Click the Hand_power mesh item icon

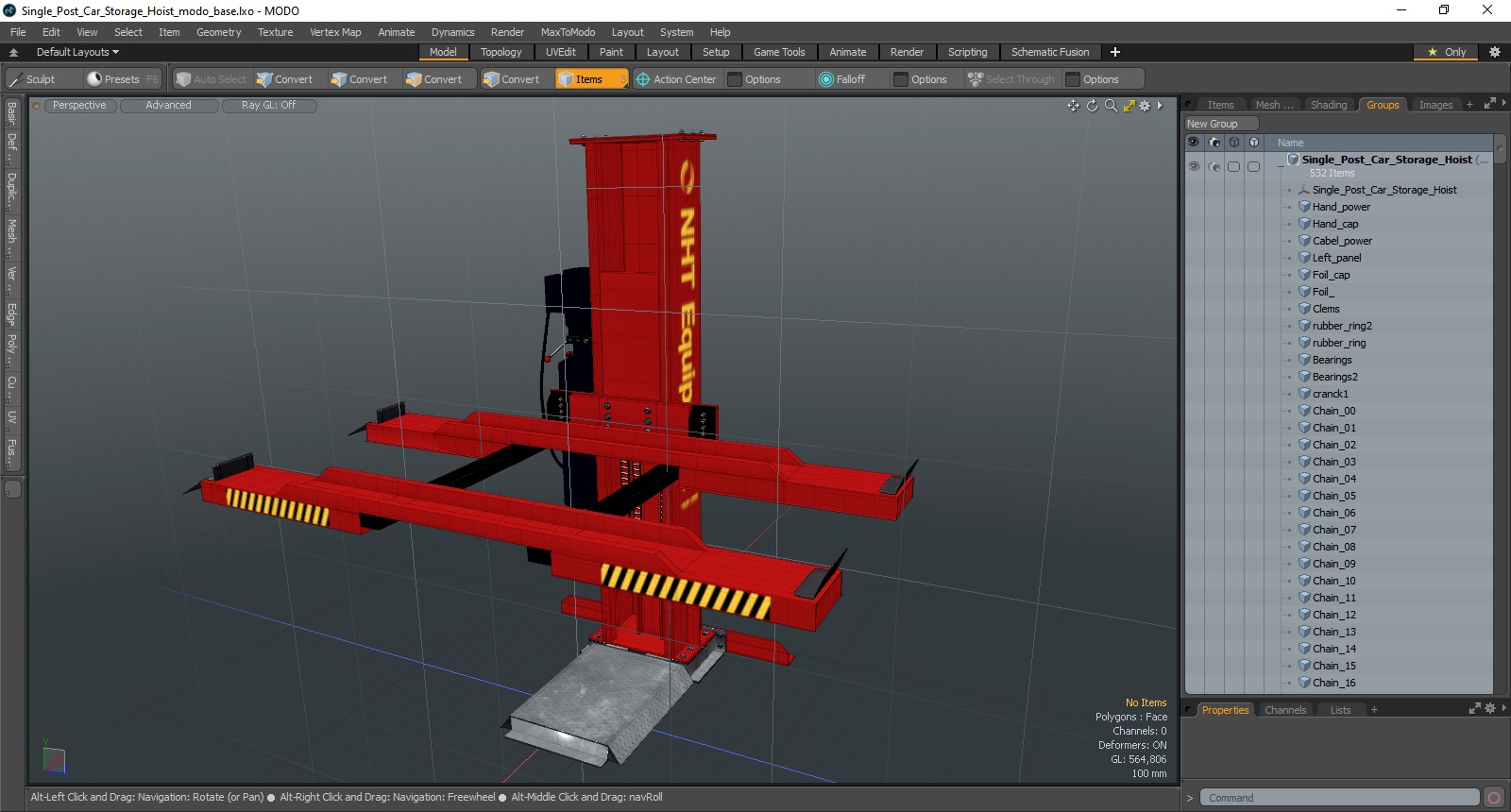pos(1304,207)
